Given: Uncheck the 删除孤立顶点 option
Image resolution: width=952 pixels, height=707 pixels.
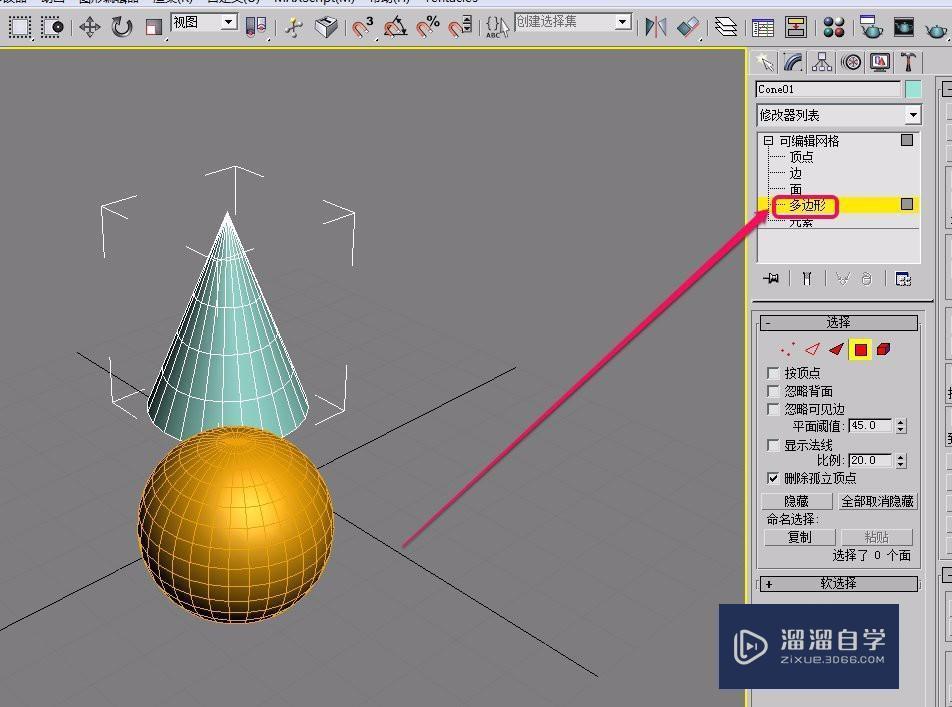Looking at the screenshot, I should click(772, 477).
